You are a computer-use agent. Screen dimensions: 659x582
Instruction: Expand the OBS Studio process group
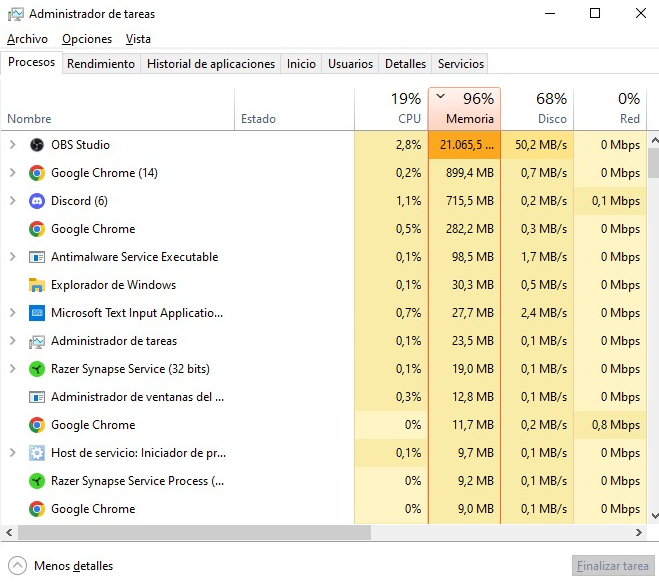13,145
